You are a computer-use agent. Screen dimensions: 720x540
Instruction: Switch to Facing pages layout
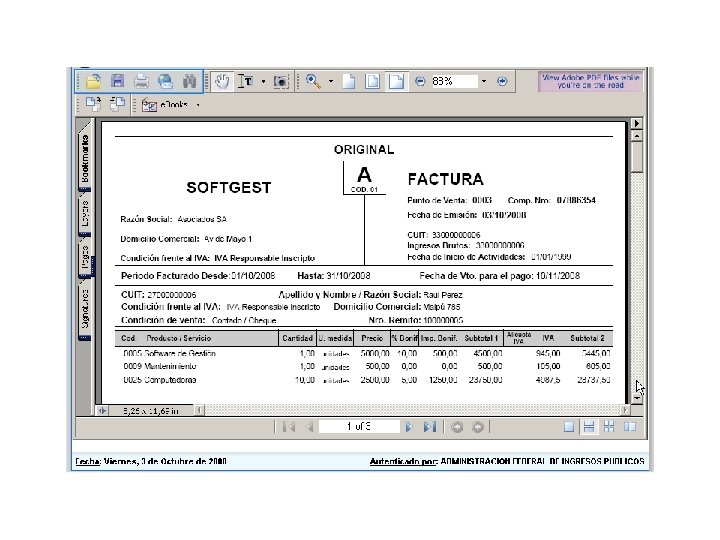pos(630,427)
